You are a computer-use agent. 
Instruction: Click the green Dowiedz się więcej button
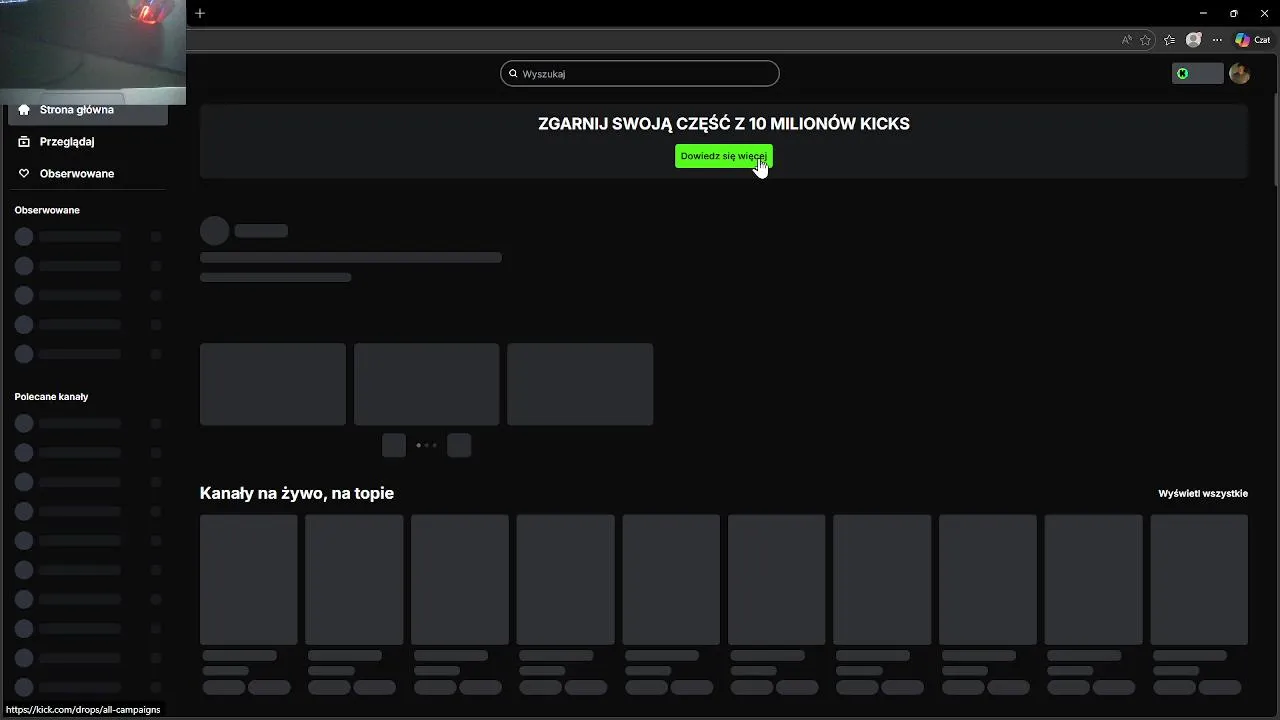[x=723, y=156]
